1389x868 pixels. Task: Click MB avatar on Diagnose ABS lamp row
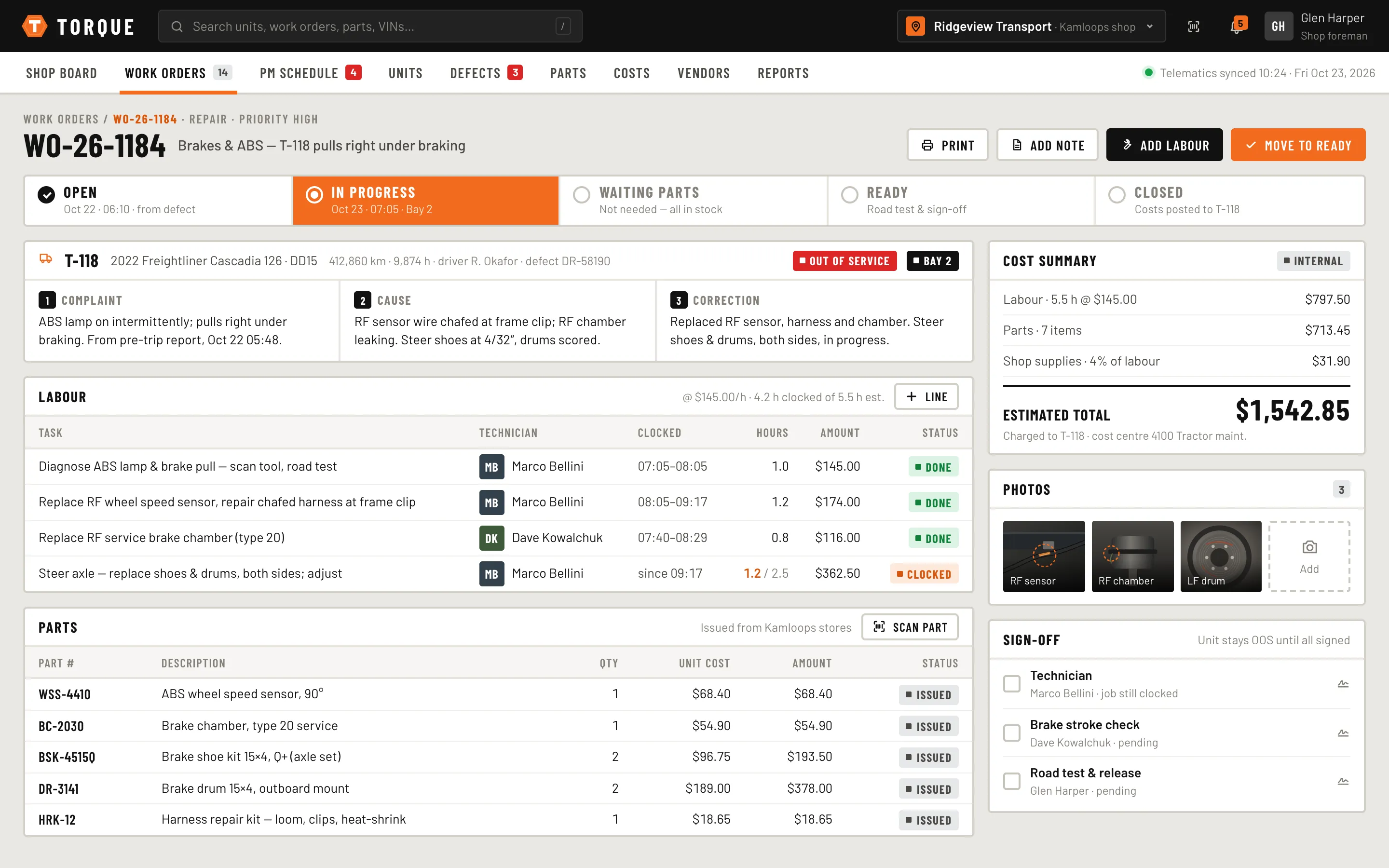pyautogui.click(x=491, y=467)
